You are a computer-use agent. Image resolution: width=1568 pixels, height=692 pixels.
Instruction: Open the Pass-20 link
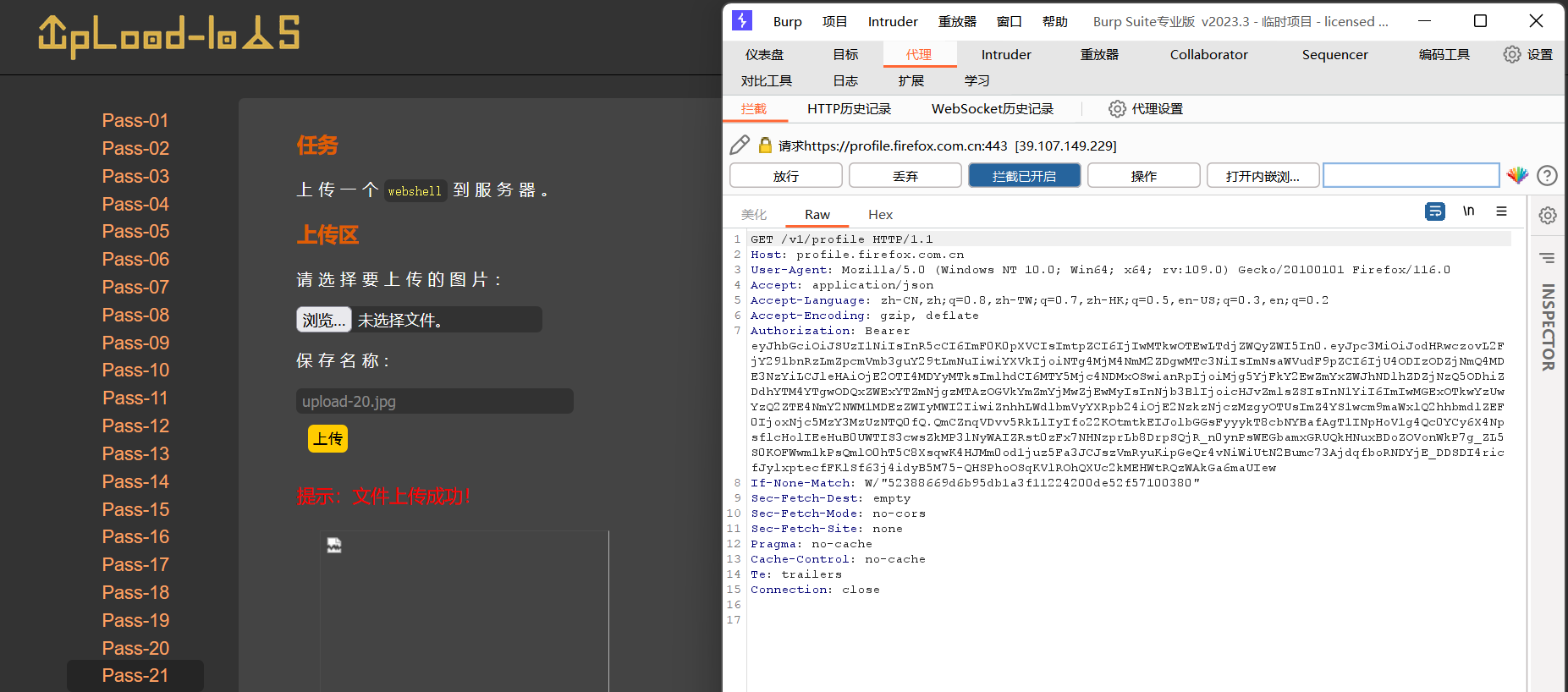point(135,648)
